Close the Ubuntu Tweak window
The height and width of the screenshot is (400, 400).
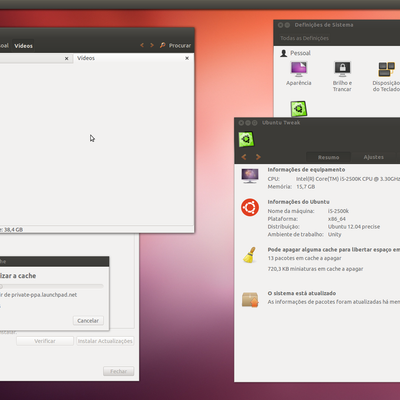[x=241, y=123]
